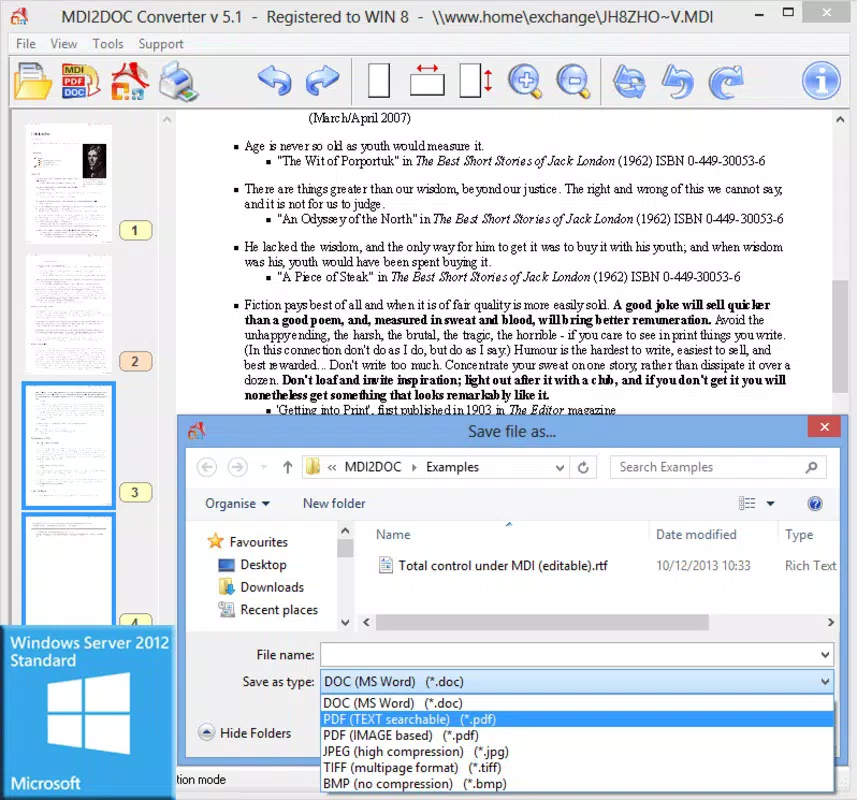
Task: Go to previous page with left blue arrow
Action: coord(275,80)
